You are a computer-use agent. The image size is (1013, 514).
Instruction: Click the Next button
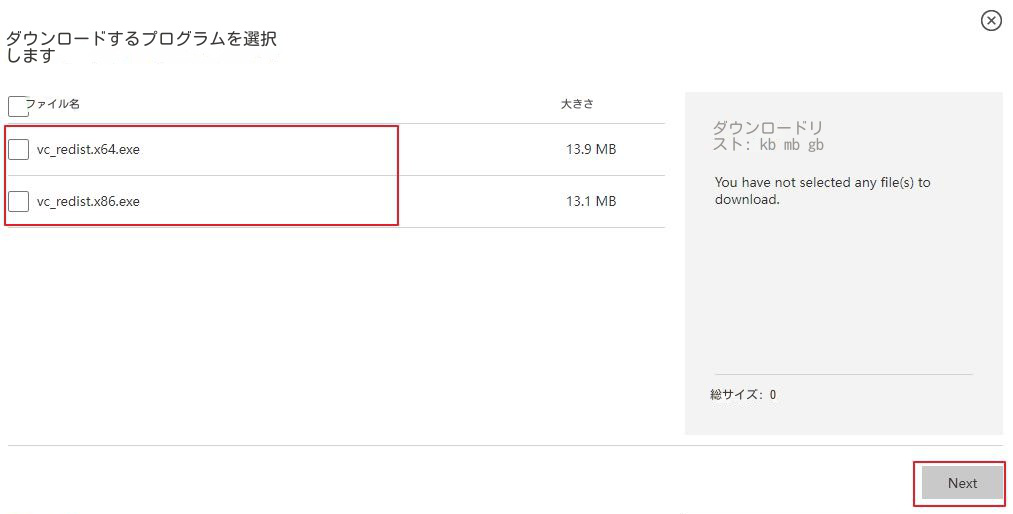962,483
